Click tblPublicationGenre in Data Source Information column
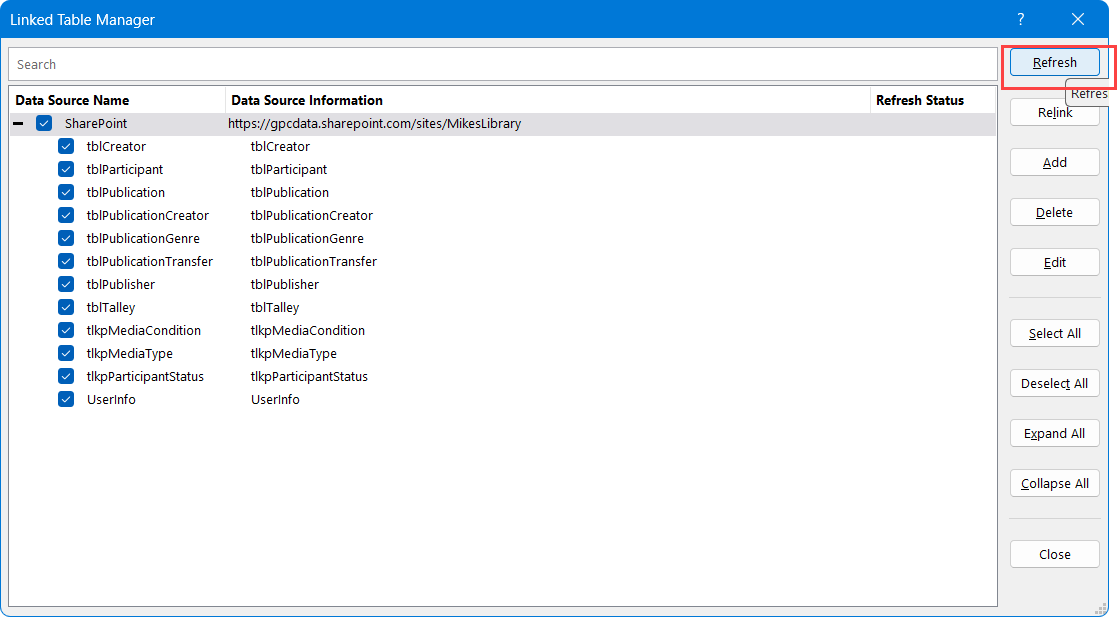Image resolution: width=1117 pixels, height=617 pixels. click(x=307, y=238)
